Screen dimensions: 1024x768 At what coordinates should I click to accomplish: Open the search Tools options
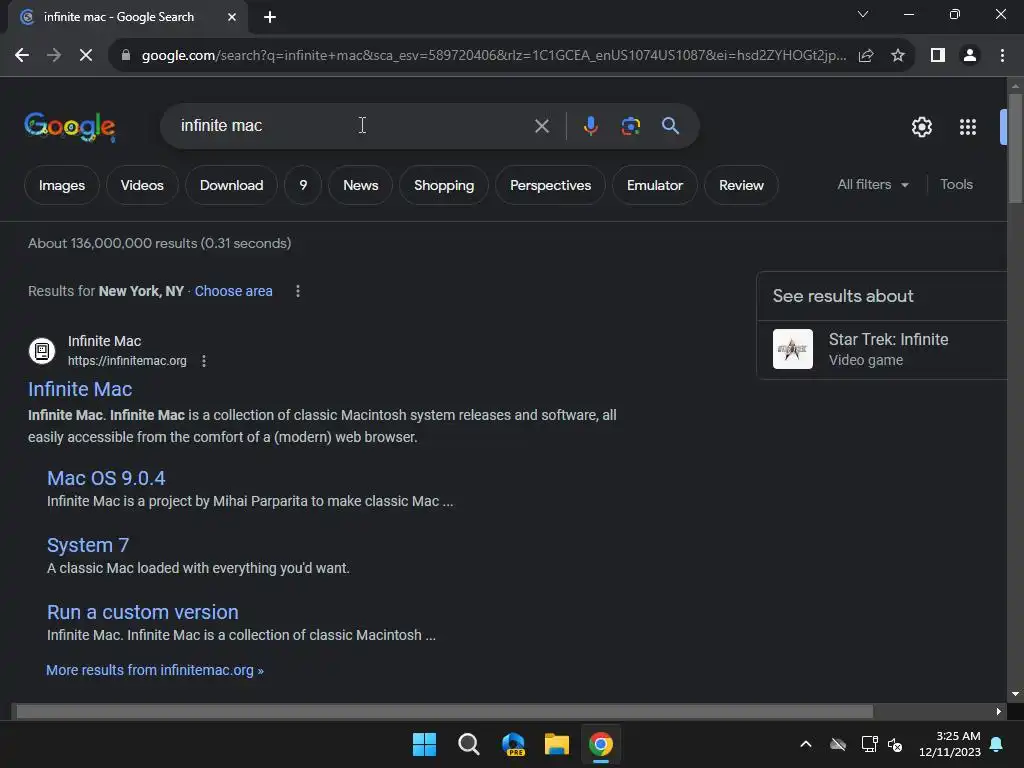click(x=956, y=185)
